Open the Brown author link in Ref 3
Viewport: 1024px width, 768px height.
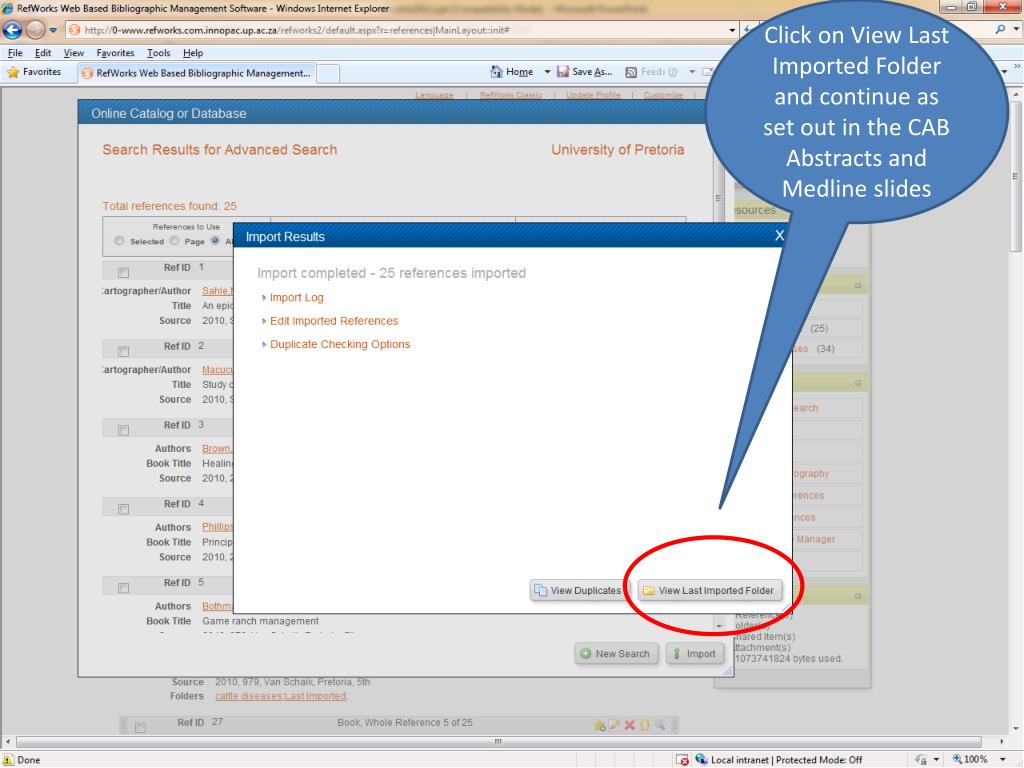click(217, 449)
